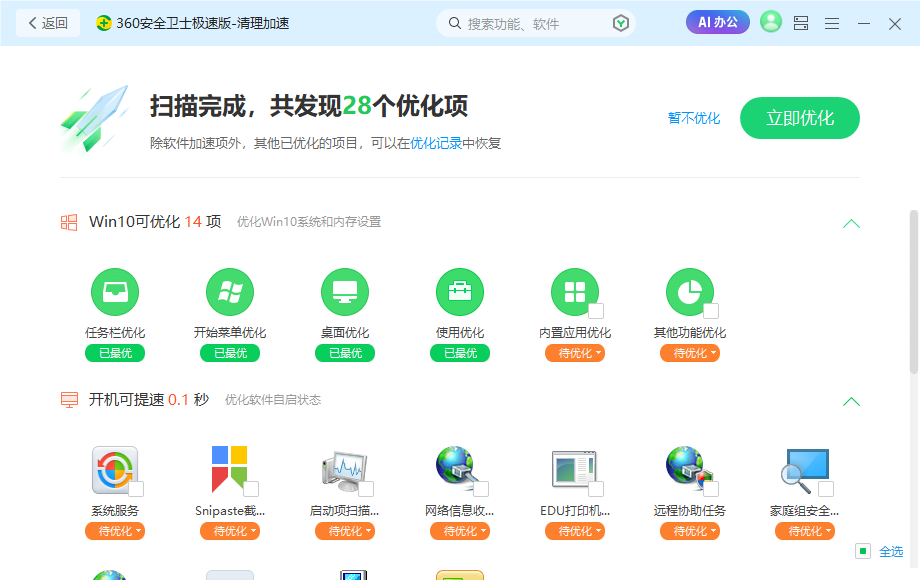
Task: Click the Snipaste截图 startup icon
Action: [x=230, y=470]
